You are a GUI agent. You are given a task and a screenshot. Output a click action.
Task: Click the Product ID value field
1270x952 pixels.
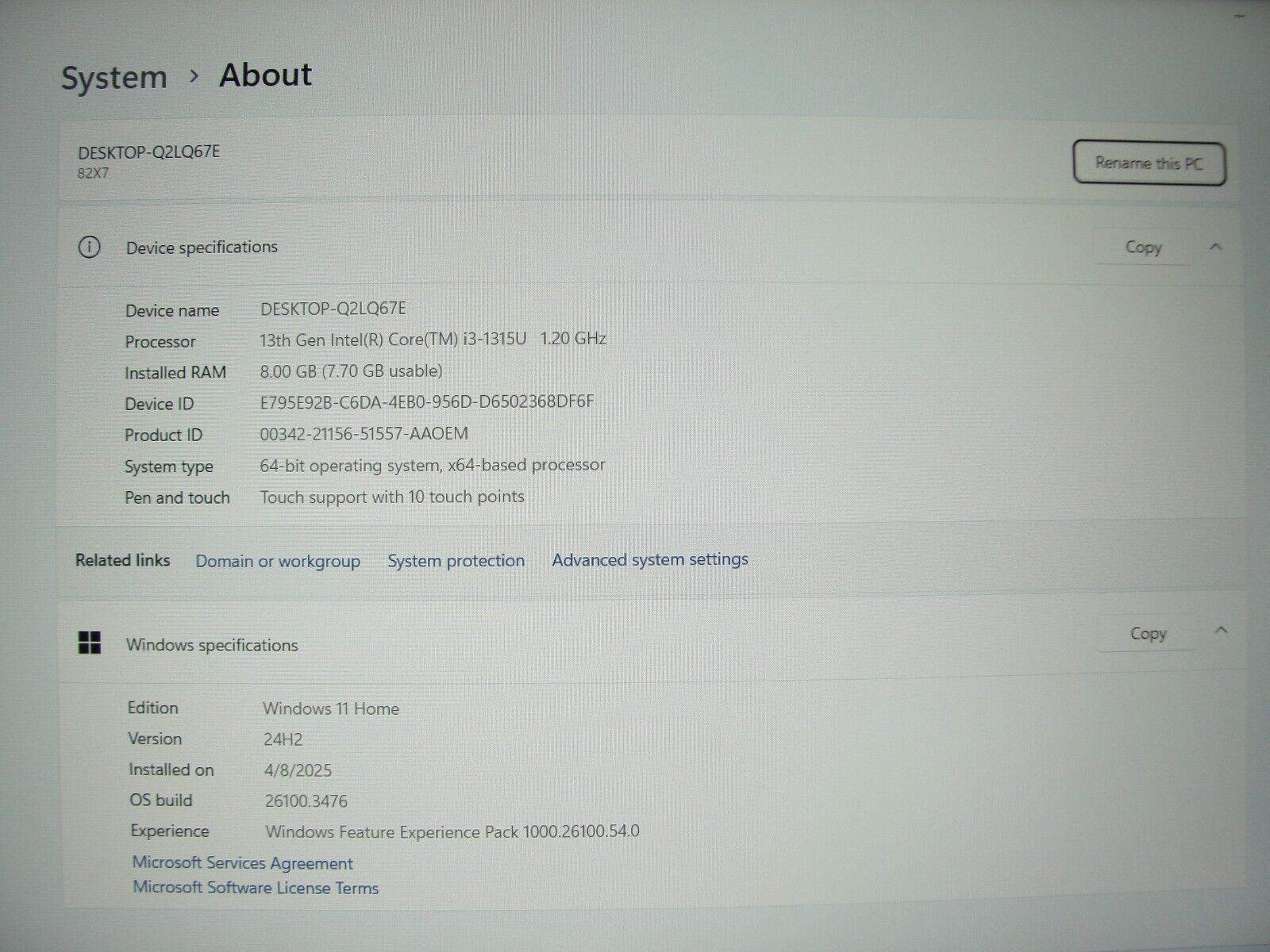[x=364, y=433]
